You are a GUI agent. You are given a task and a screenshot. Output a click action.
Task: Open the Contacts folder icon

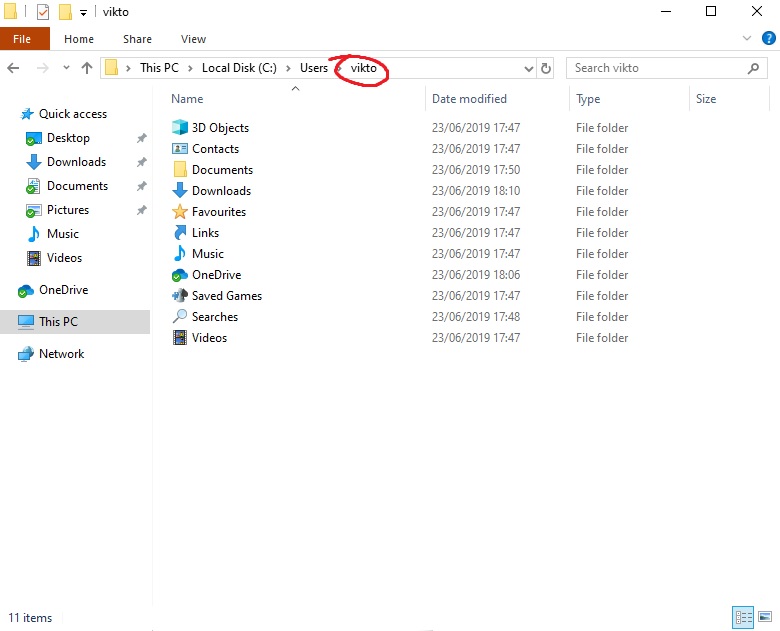(x=180, y=148)
